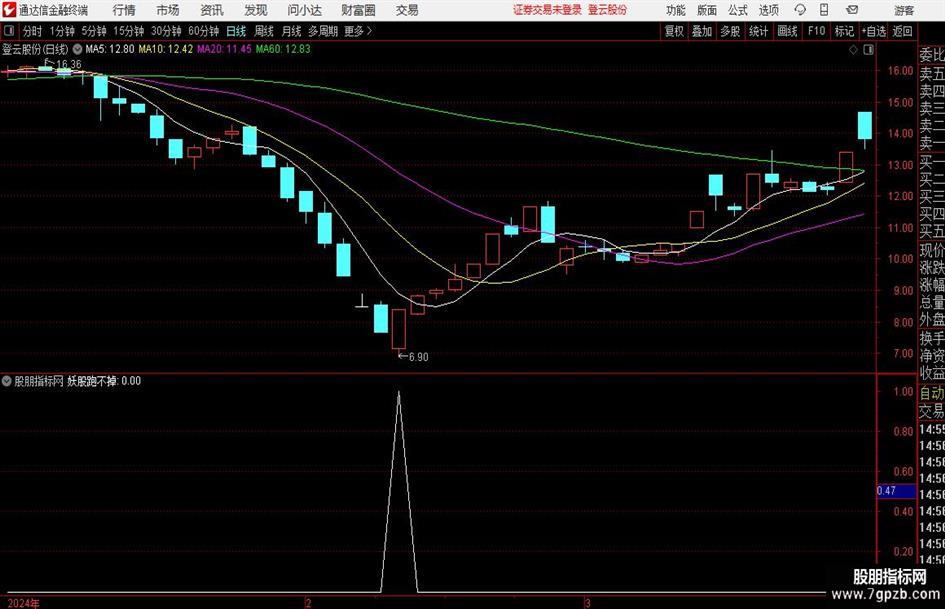This screenshot has height=609, width=945.
Task: Click the 通达信 app logo icon
Action: click(x=8, y=10)
